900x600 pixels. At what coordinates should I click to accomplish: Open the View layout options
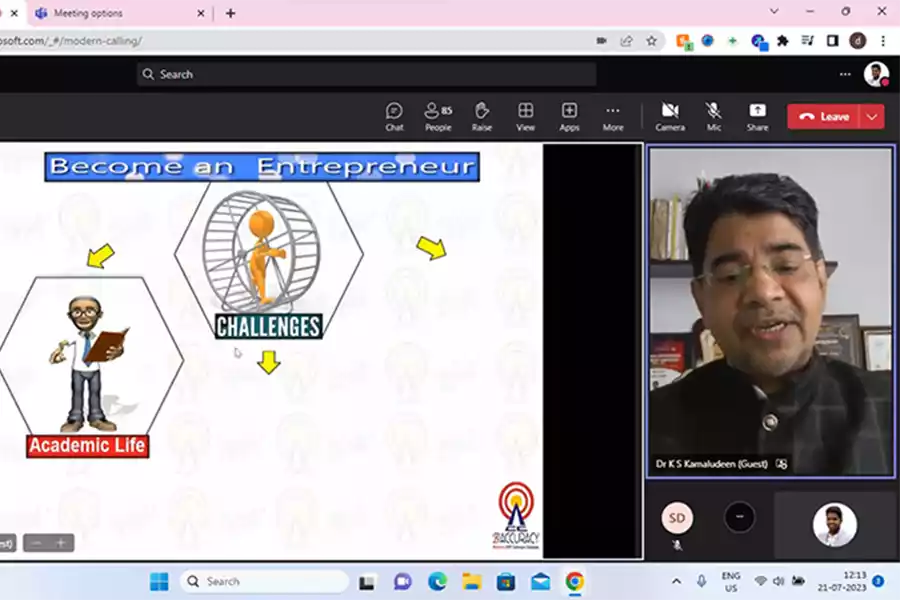coord(525,117)
